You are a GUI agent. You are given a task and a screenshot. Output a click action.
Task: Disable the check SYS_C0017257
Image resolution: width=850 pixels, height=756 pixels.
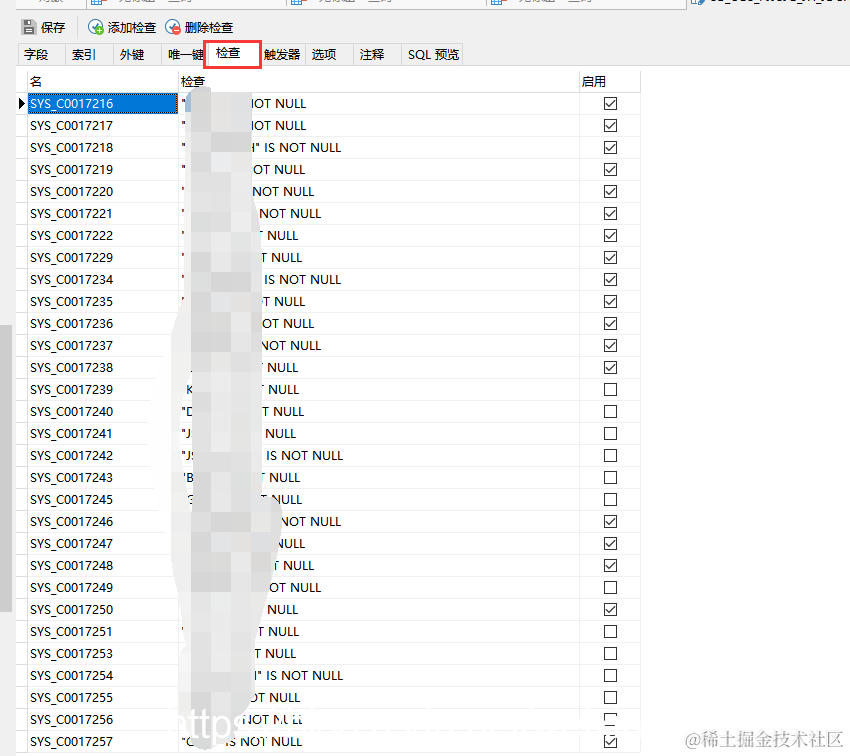[610, 741]
